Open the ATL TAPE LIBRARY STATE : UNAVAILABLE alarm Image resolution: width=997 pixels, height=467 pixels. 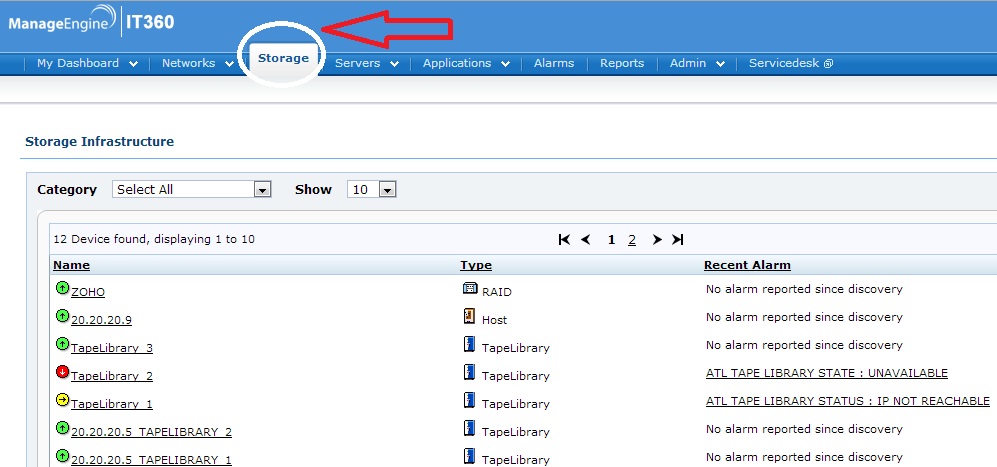826,373
